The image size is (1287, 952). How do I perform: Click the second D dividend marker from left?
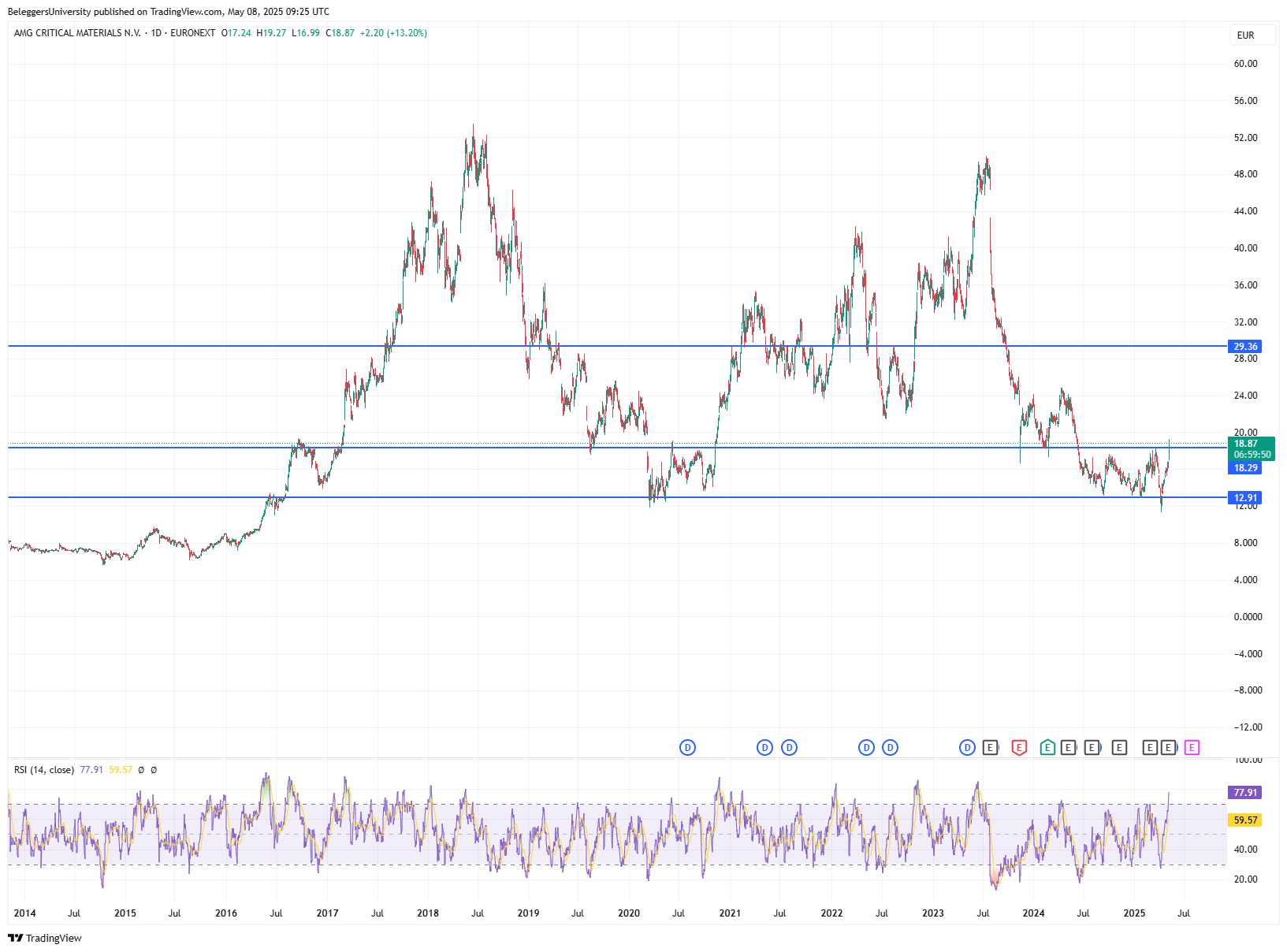point(764,747)
